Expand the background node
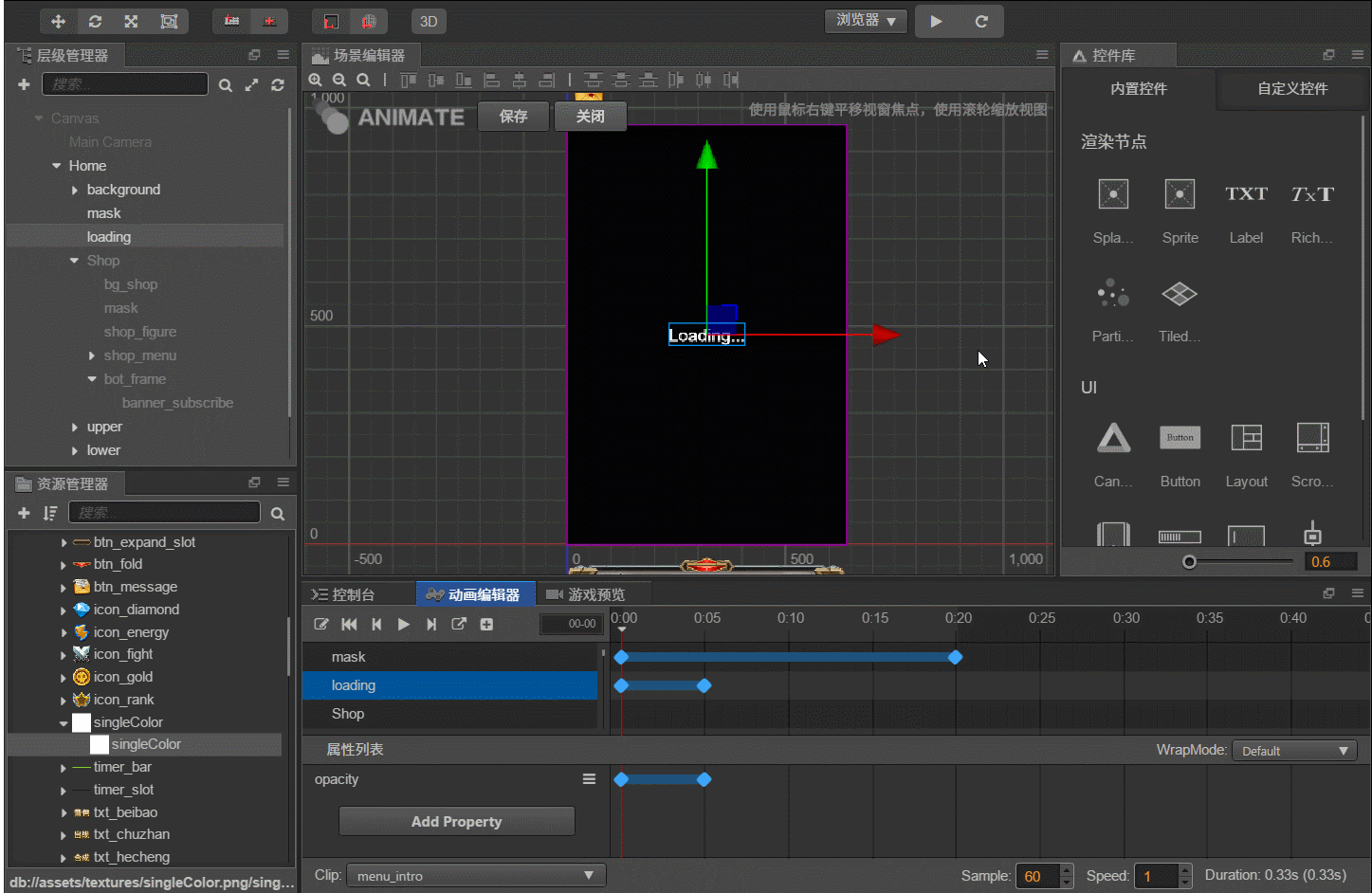Image resolution: width=1372 pixels, height=893 pixels. click(75, 190)
